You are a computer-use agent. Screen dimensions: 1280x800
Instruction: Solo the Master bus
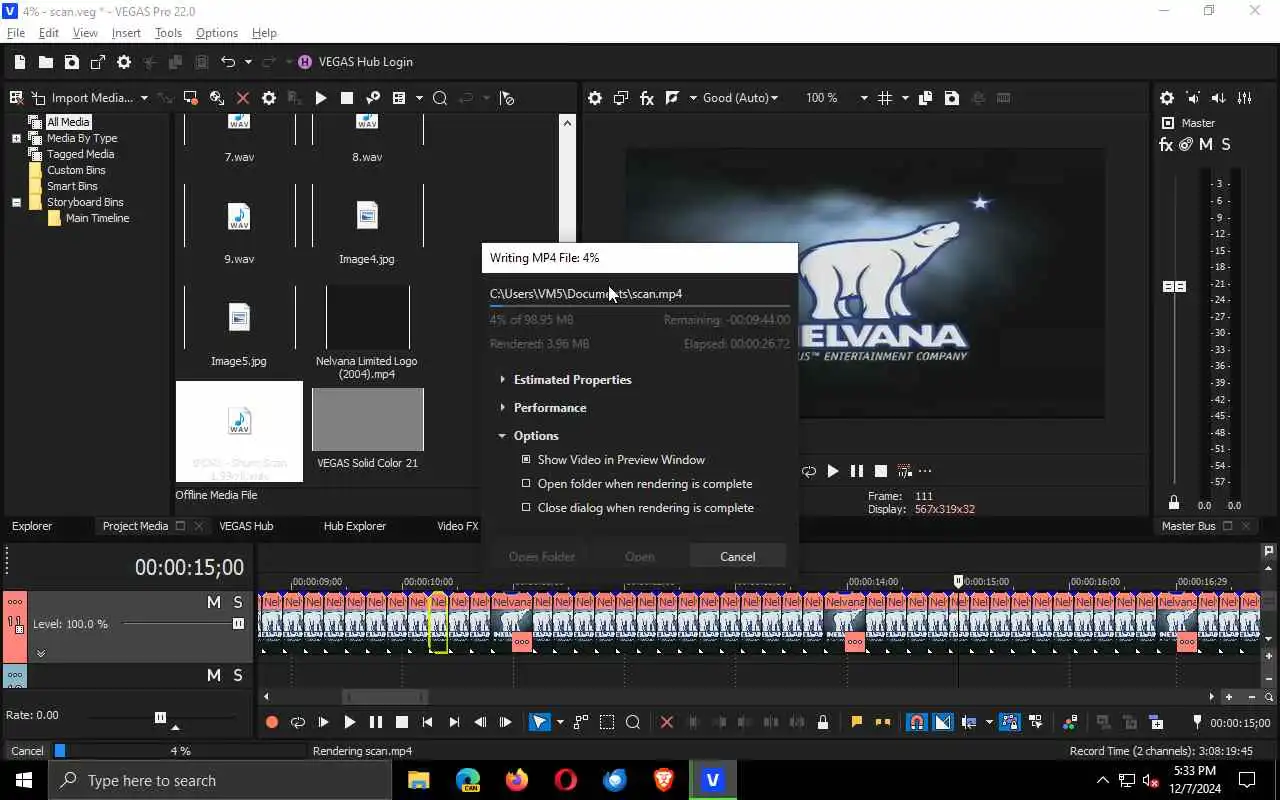tap(1226, 145)
